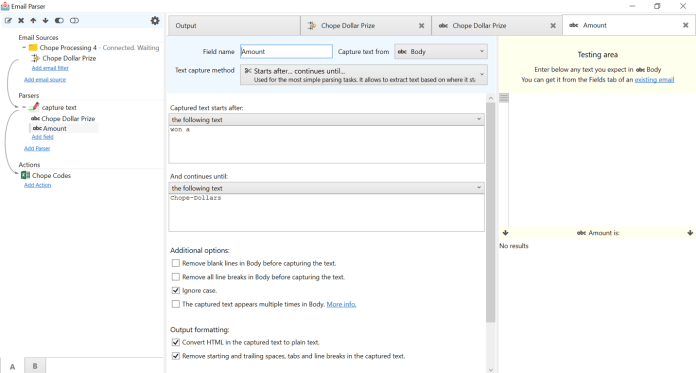Close the Chope Dollar Prize abc field tab

coord(553,26)
